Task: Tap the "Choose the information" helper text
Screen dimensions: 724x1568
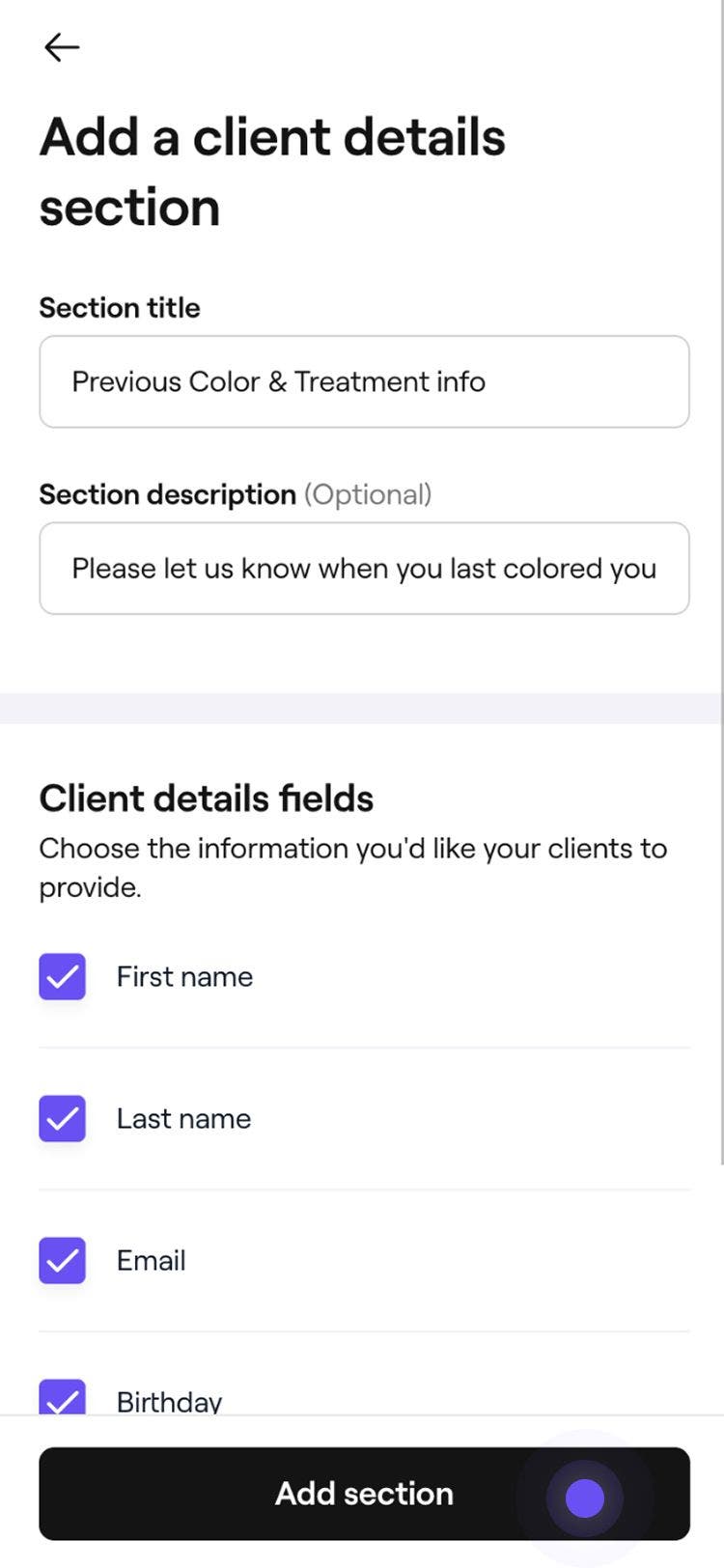Action: 352,867
